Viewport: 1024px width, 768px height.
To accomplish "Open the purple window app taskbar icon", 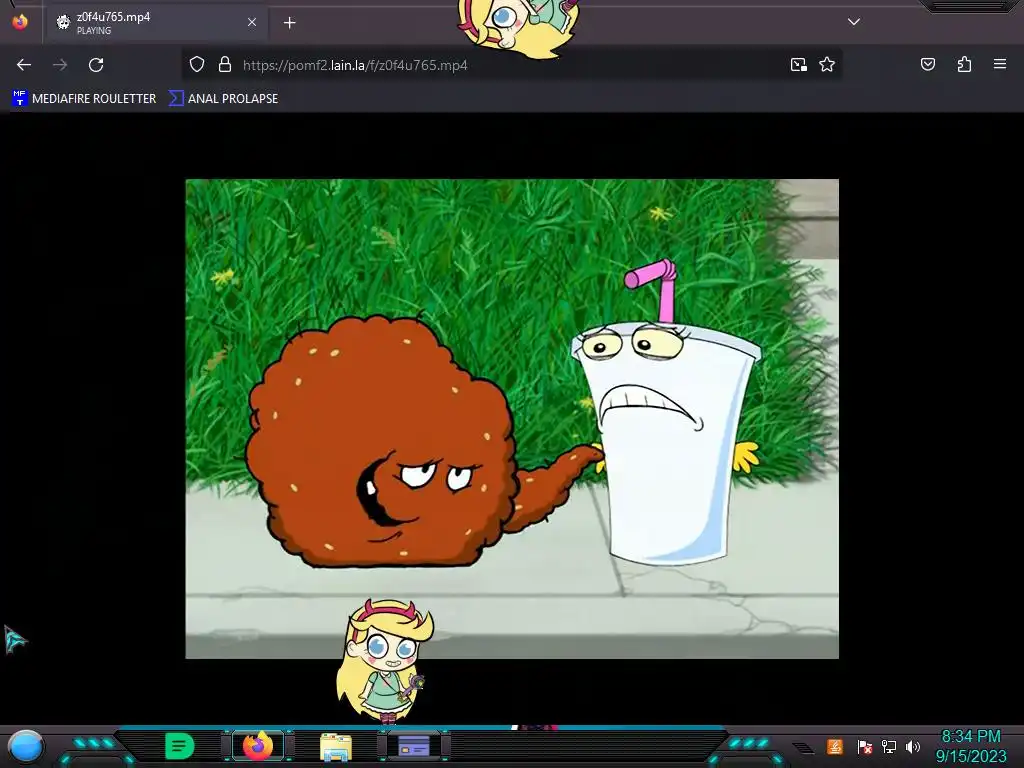I will (414, 745).
